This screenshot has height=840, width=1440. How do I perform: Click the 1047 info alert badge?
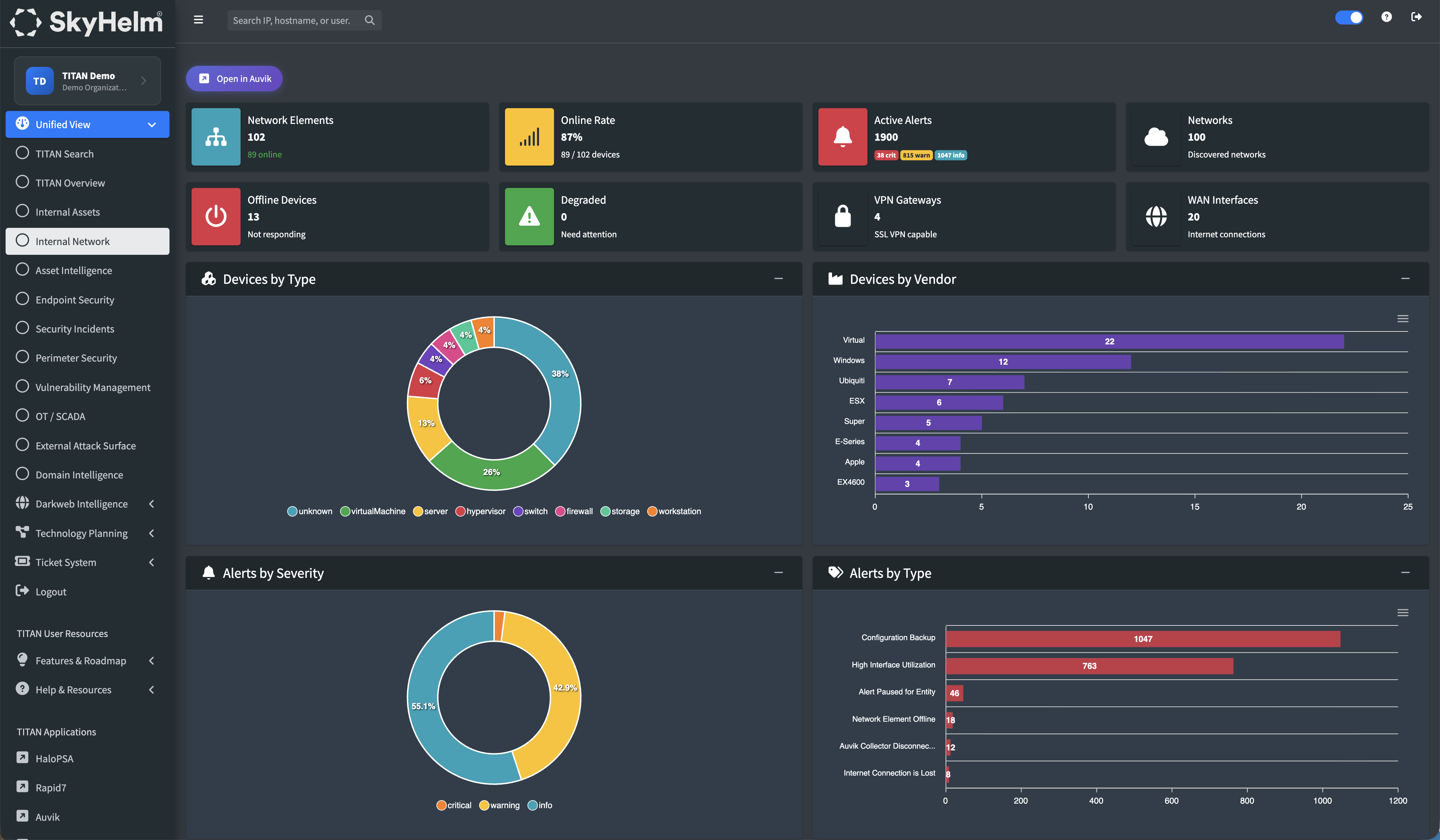click(x=951, y=155)
